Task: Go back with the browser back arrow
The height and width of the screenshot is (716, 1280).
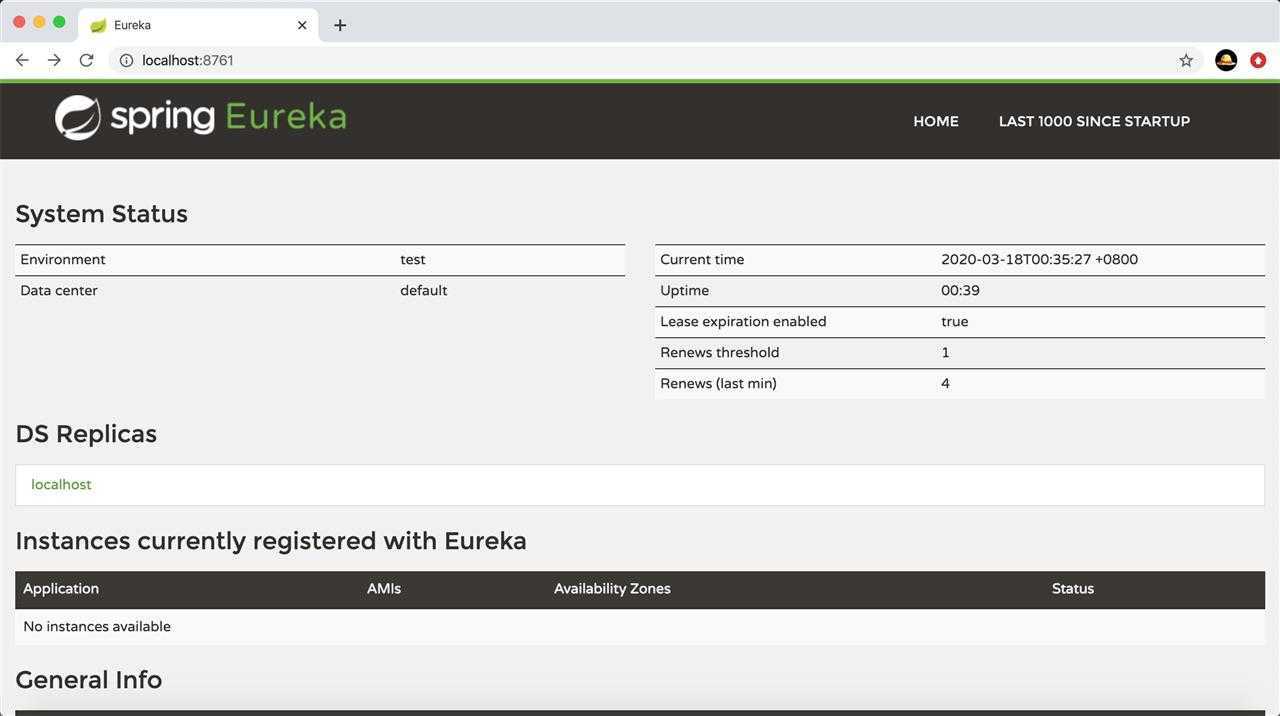Action: (x=22, y=60)
